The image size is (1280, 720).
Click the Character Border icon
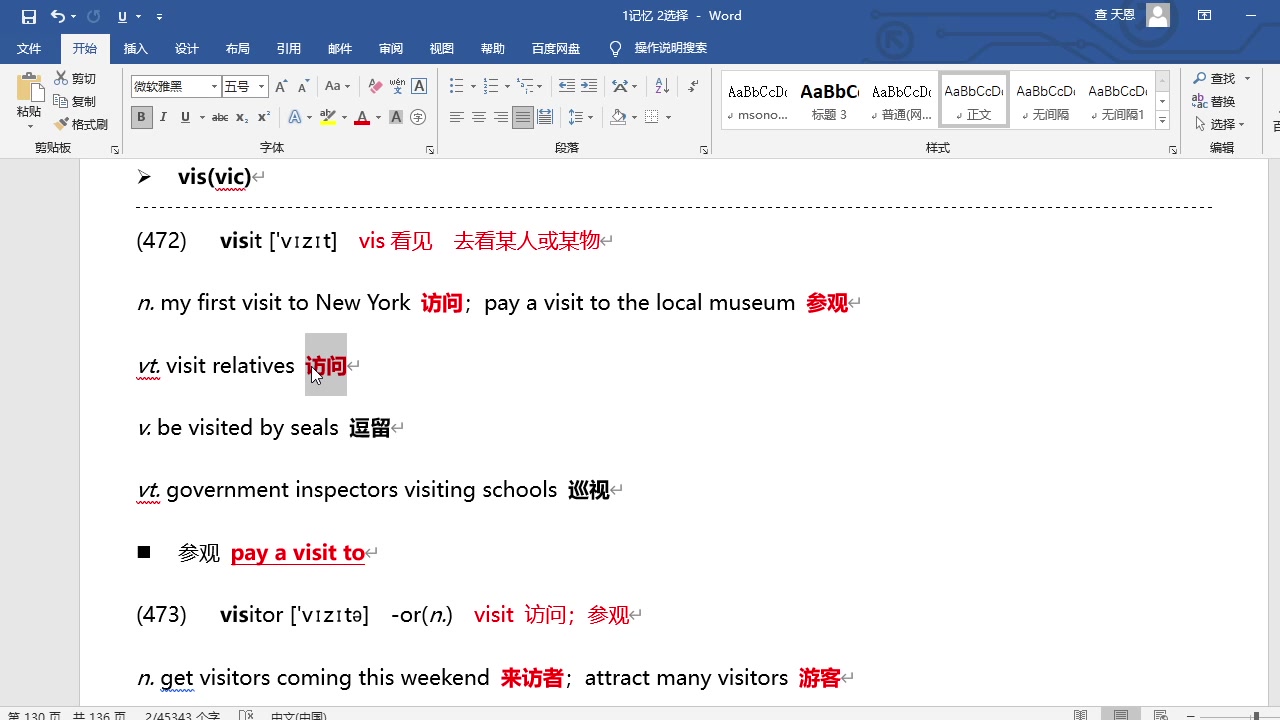pyautogui.click(x=419, y=87)
